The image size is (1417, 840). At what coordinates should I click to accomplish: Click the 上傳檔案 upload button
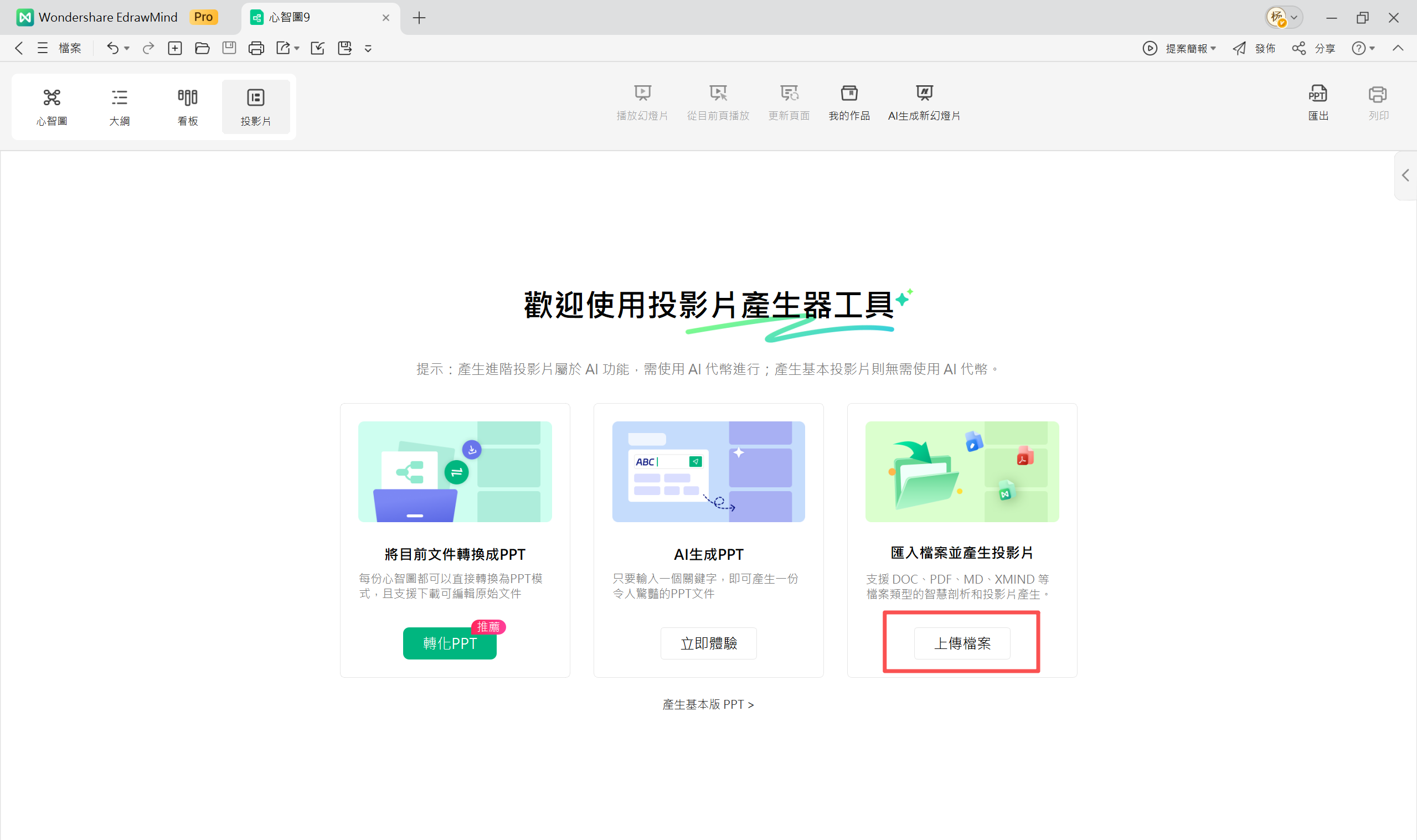coord(961,643)
